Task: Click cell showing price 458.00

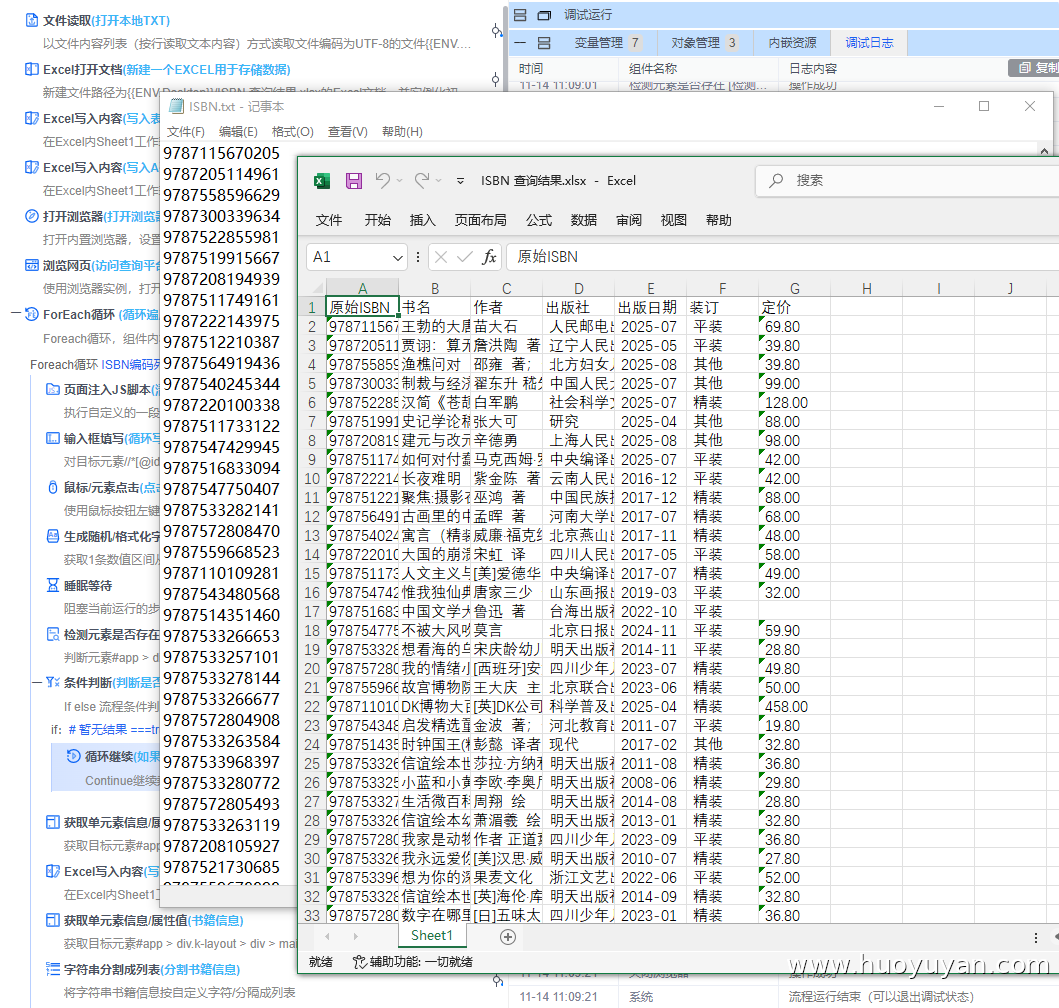Action: [x=794, y=707]
